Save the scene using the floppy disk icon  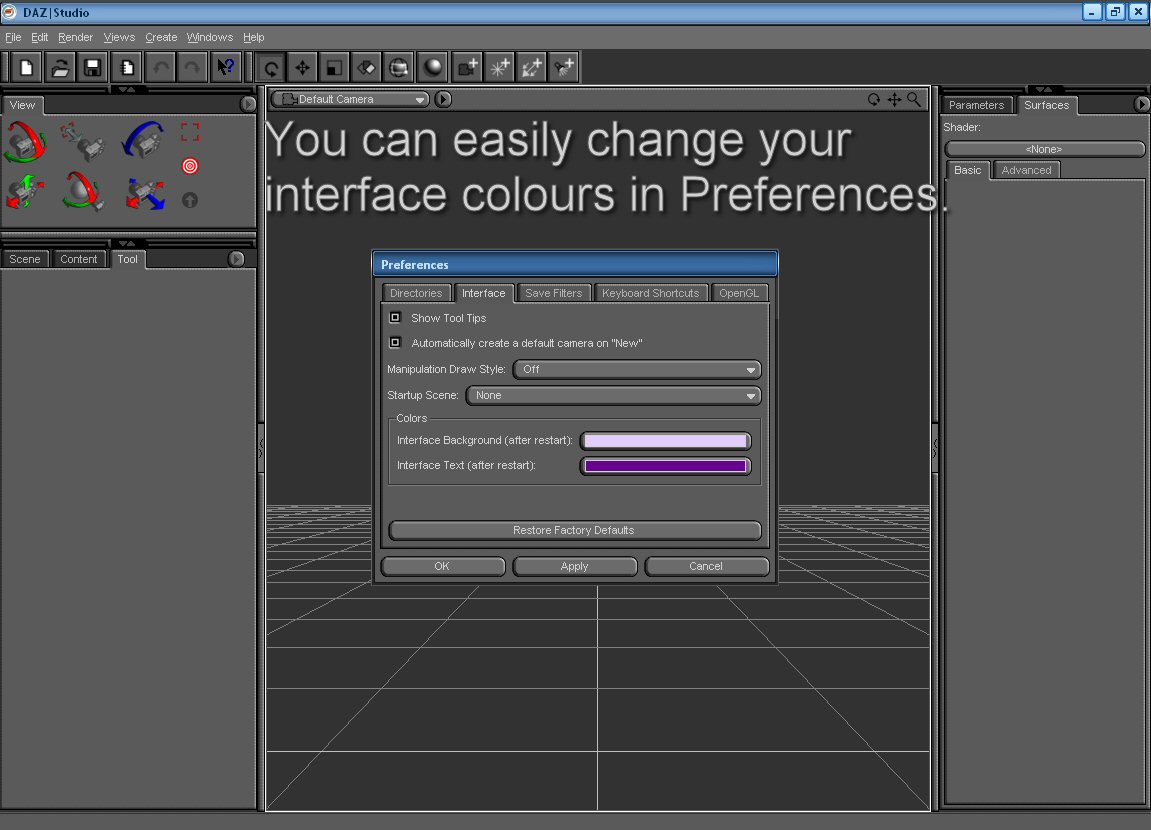pyautogui.click(x=93, y=68)
